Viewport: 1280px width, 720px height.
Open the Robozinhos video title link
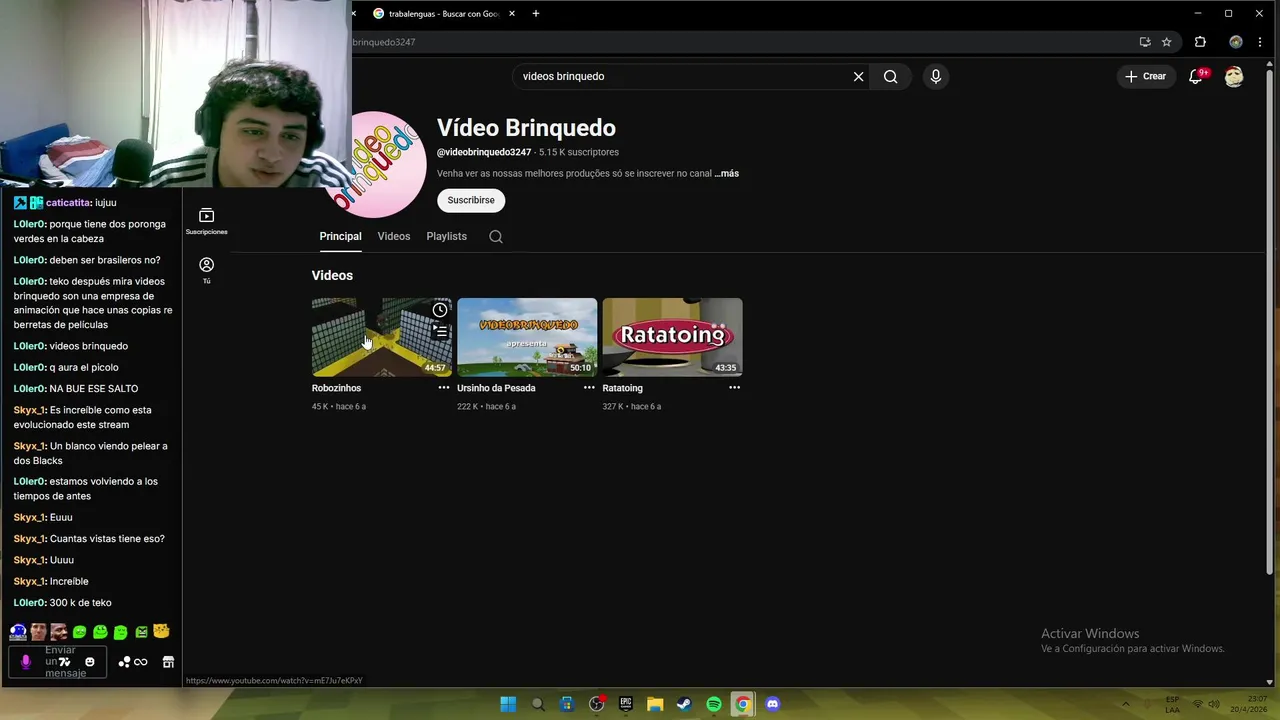[336, 388]
